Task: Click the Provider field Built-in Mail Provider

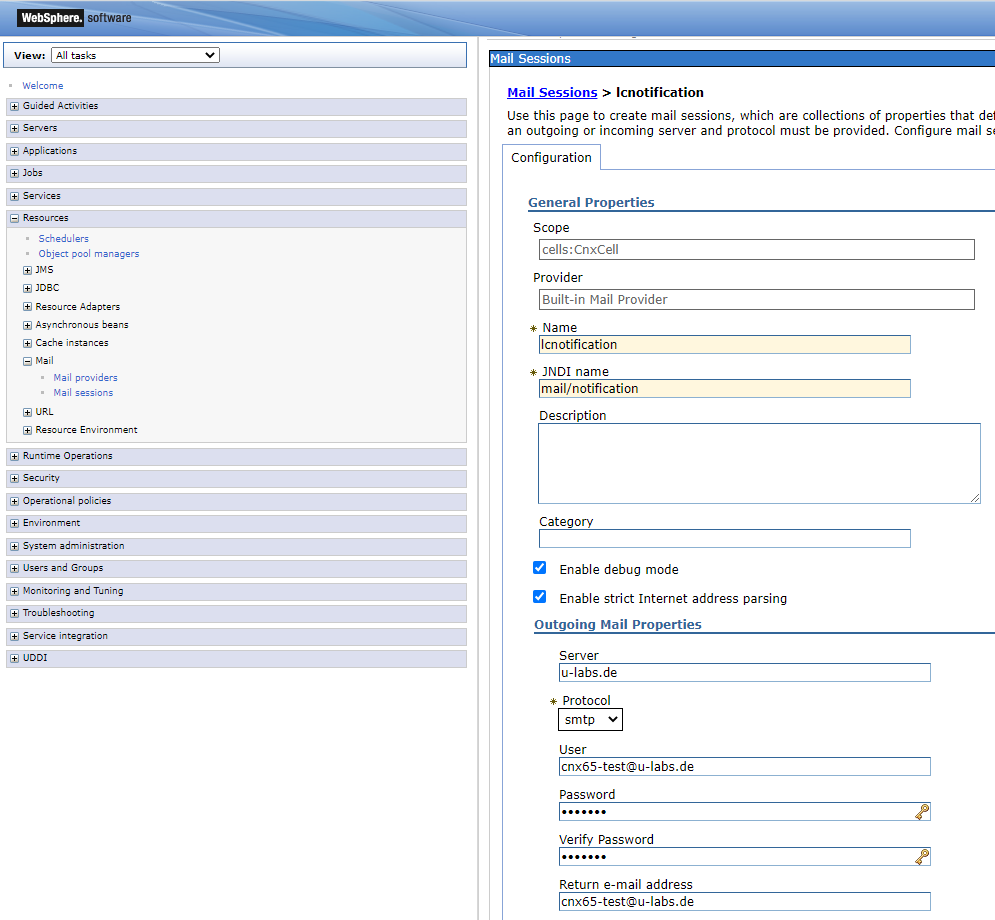Action: (x=756, y=299)
